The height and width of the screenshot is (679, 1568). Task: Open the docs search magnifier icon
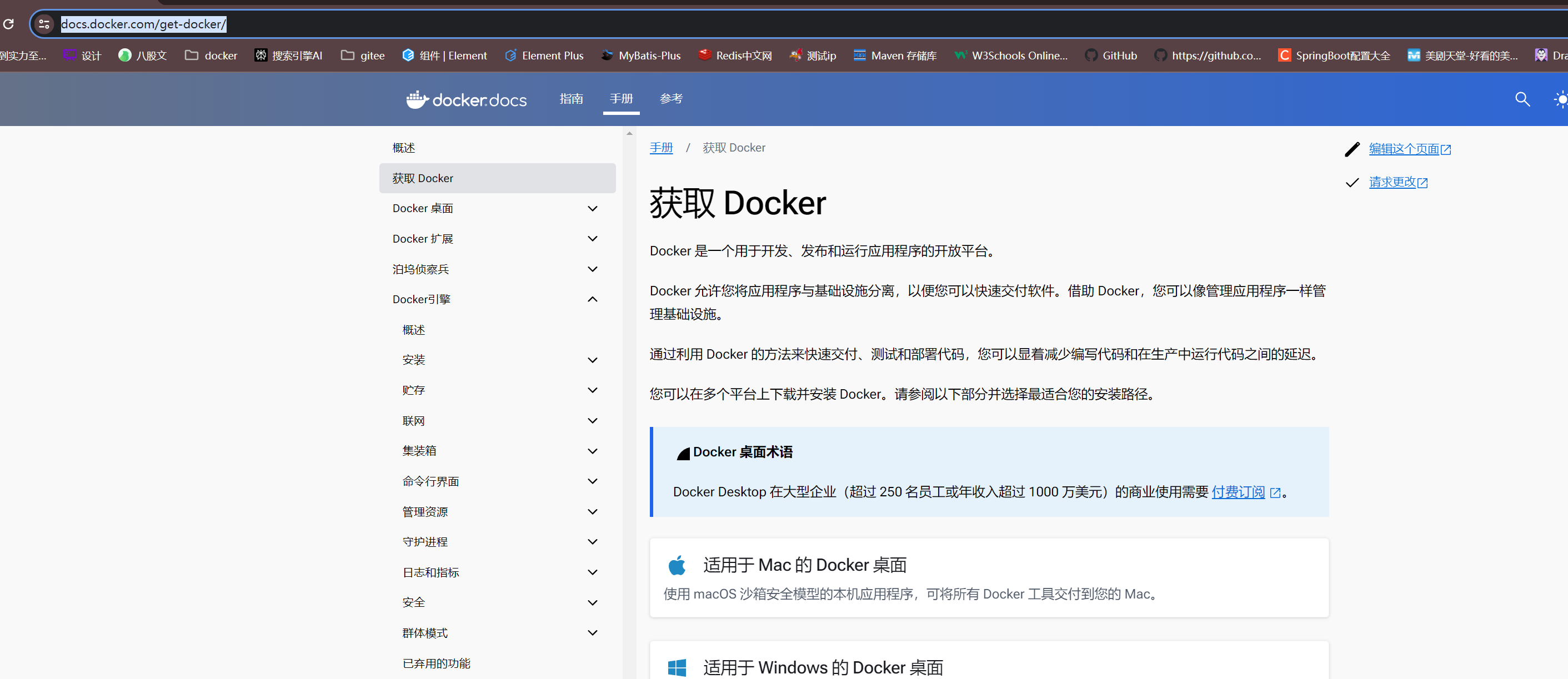tap(1522, 99)
